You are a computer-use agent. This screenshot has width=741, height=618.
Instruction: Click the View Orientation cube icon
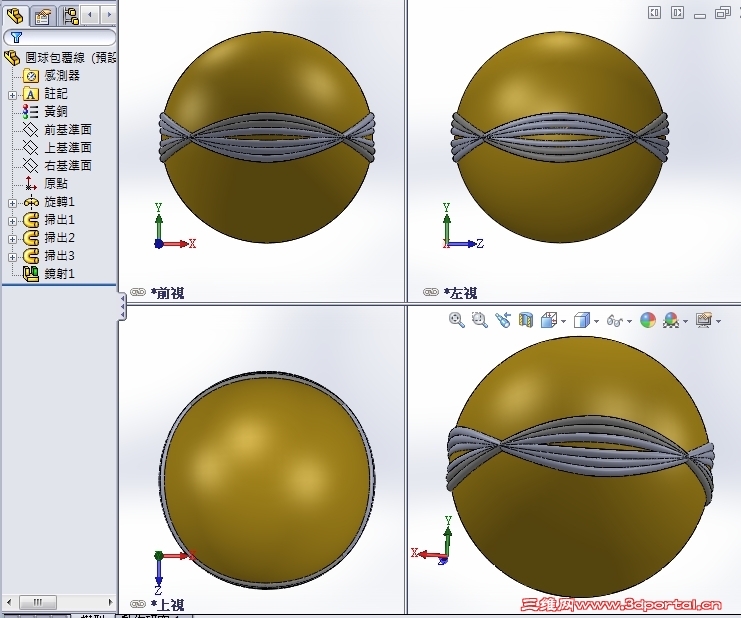(x=549, y=320)
